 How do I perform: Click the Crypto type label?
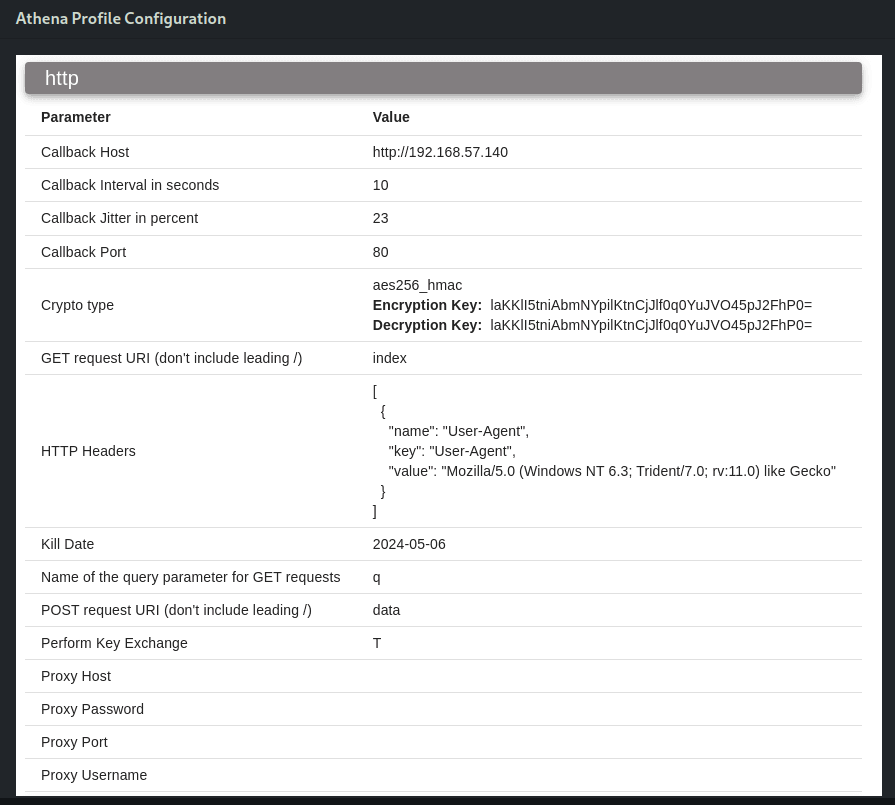coord(78,305)
